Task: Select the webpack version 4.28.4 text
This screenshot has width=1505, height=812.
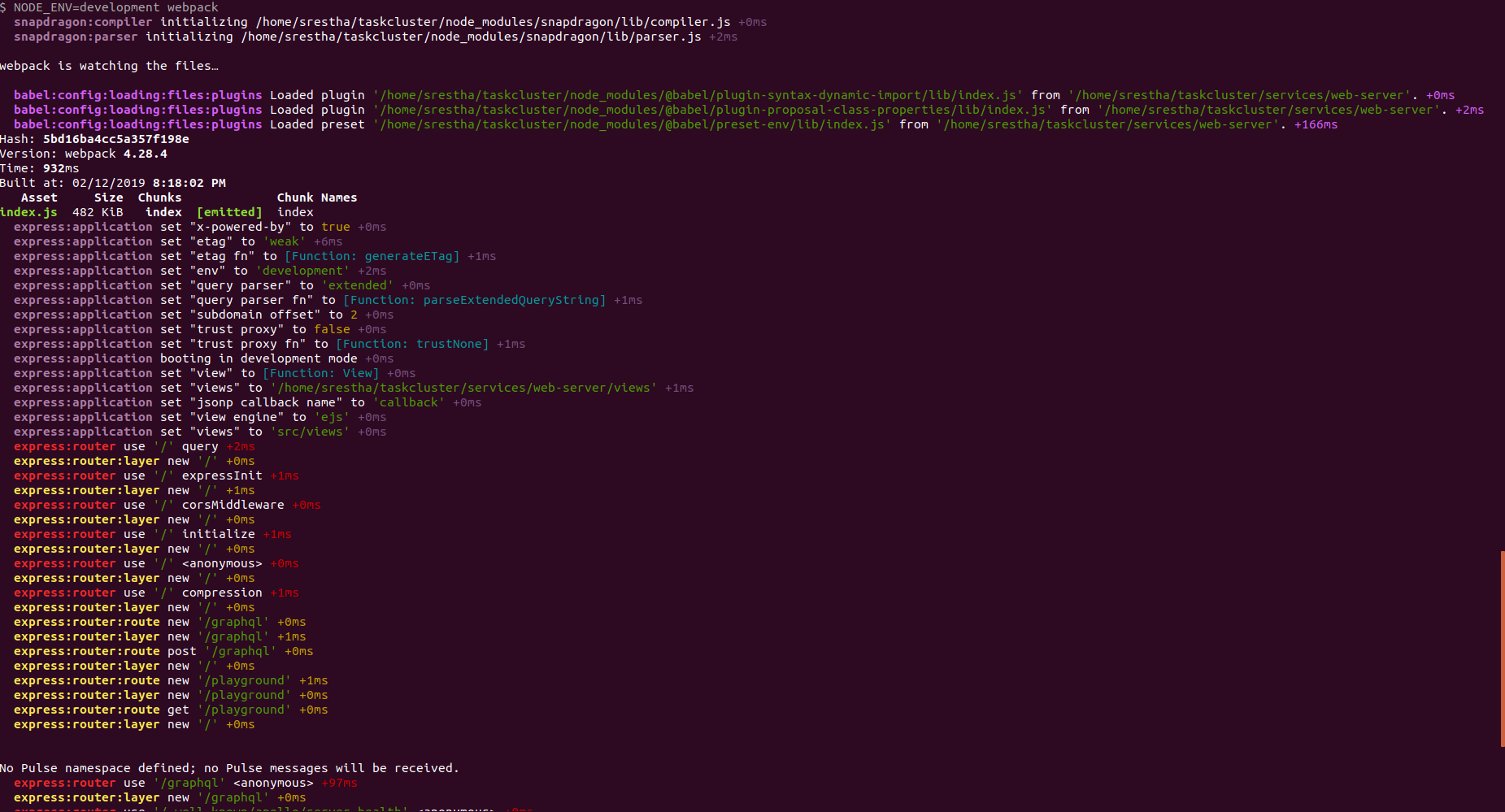Action: click(144, 154)
